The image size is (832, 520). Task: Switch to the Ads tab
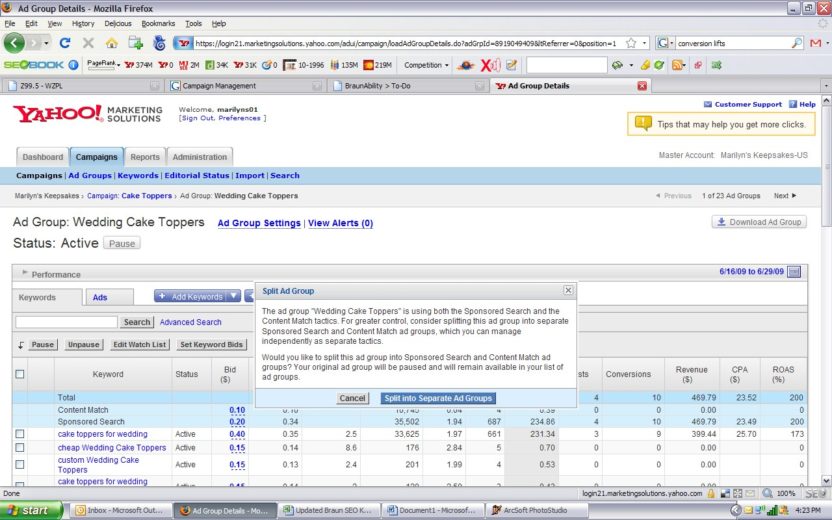108,297
